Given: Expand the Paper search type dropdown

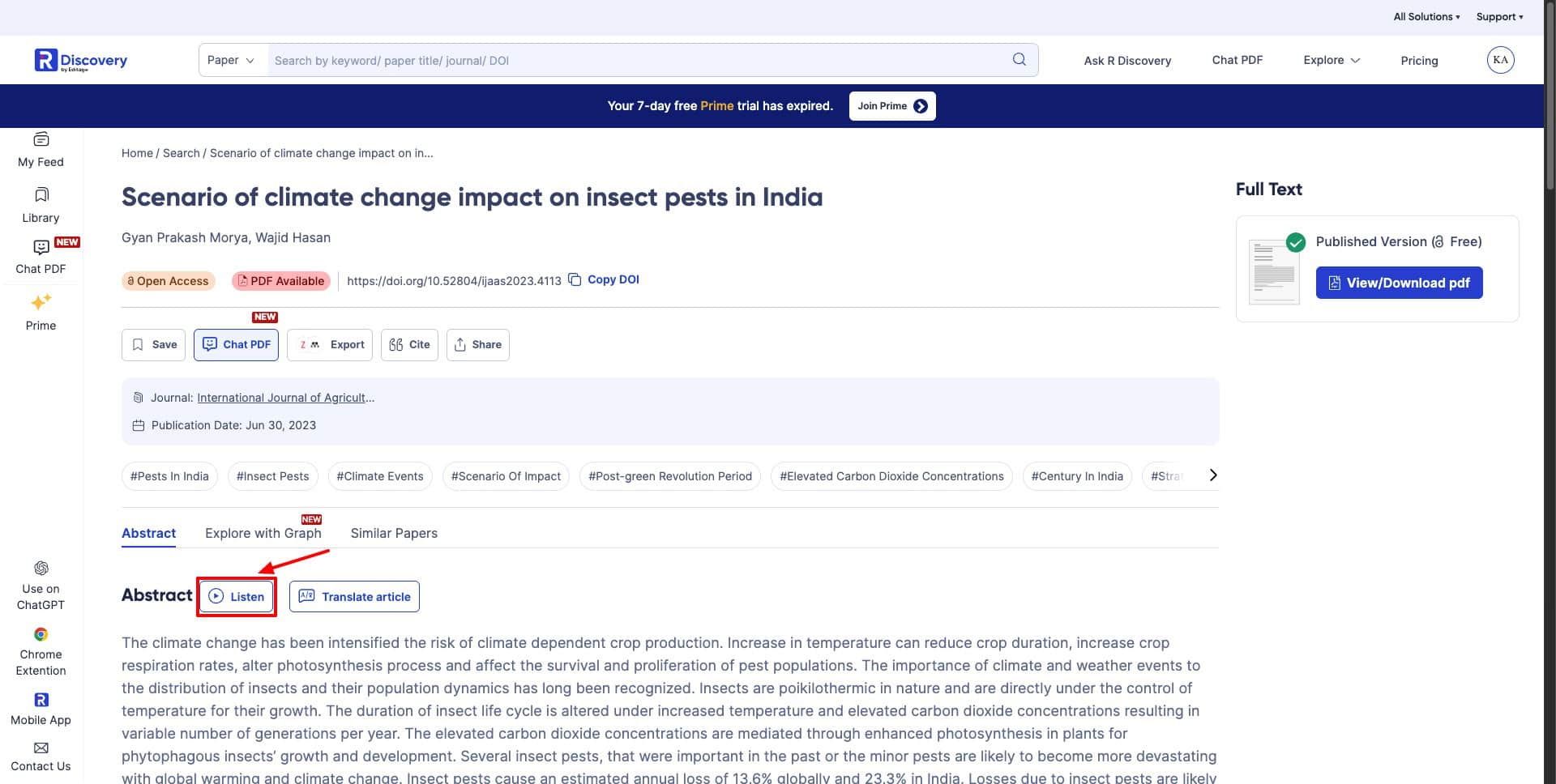Looking at the screenshot, I should coord(231,60).
